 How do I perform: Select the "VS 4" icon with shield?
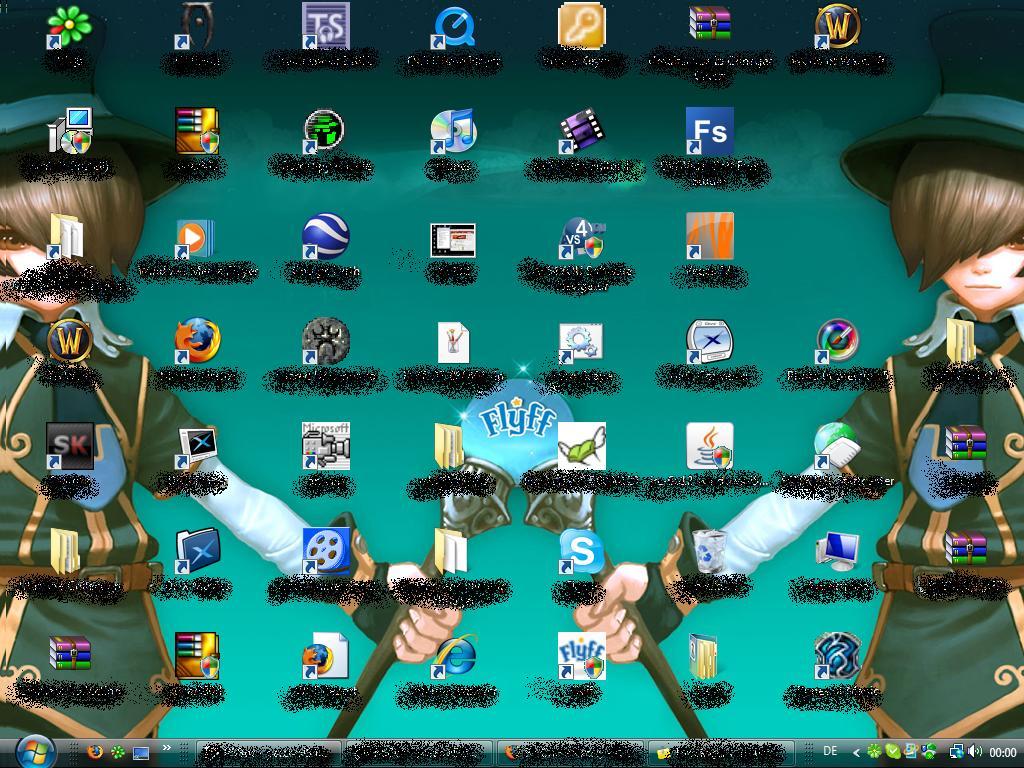583,237
